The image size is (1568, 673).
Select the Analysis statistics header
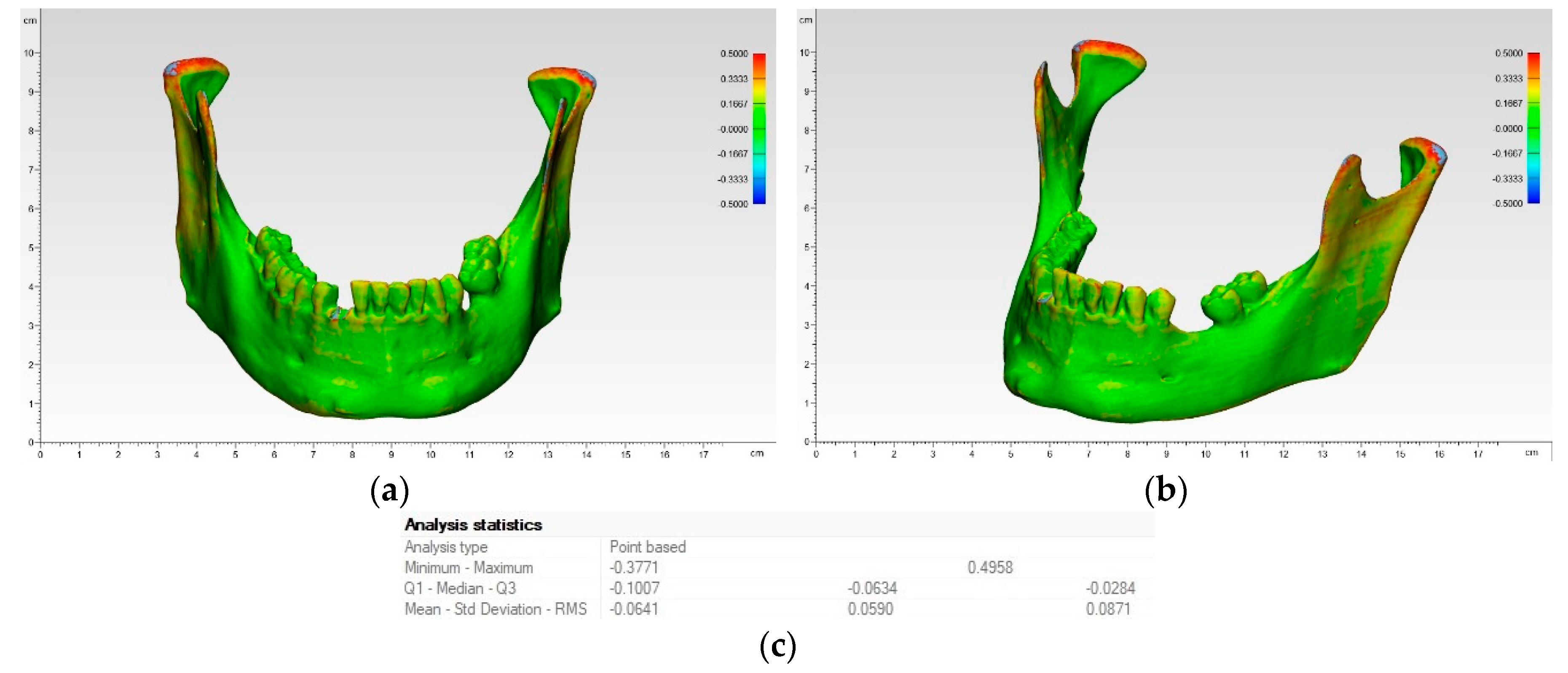coord(473,524)
